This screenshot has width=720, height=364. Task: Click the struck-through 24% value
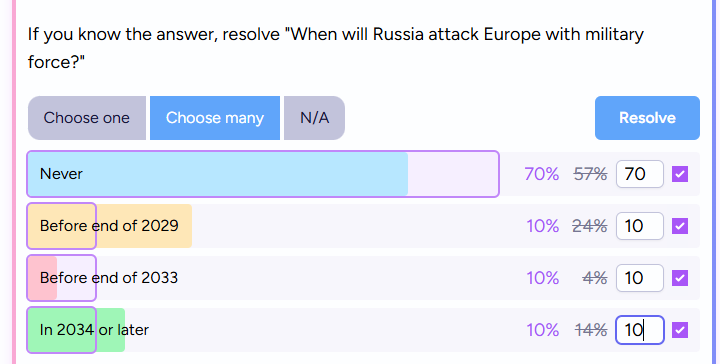tap(590, 226)
